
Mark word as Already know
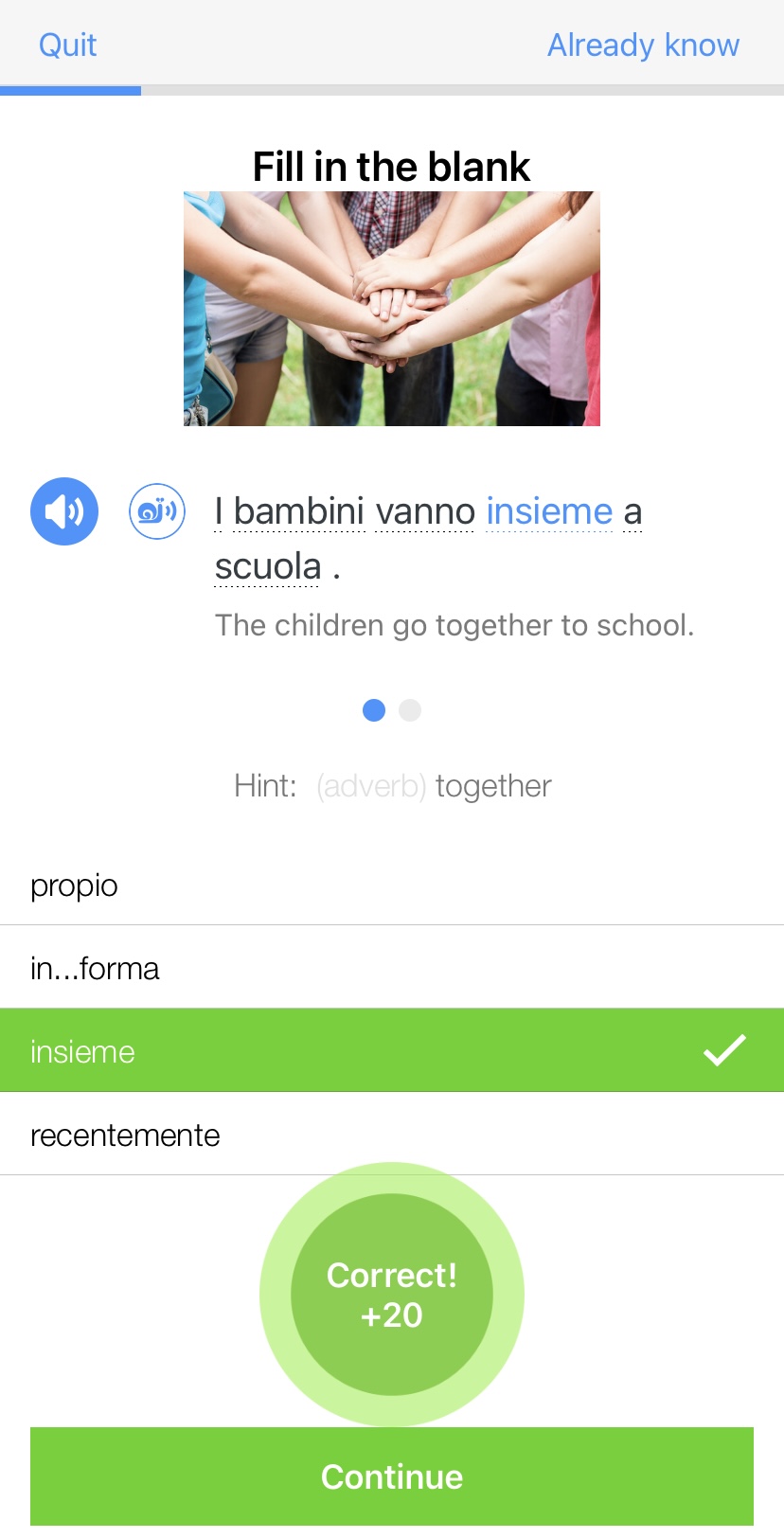coord(643,45)
